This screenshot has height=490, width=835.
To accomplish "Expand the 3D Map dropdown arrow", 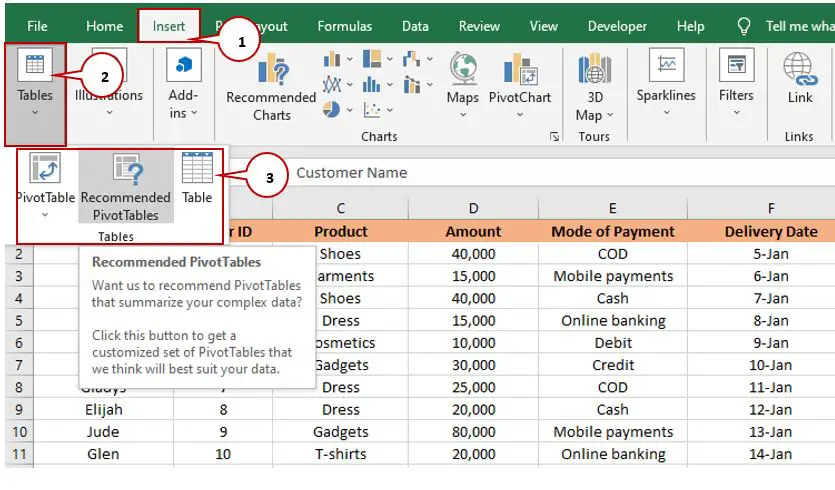I will (x=610, y=115).
